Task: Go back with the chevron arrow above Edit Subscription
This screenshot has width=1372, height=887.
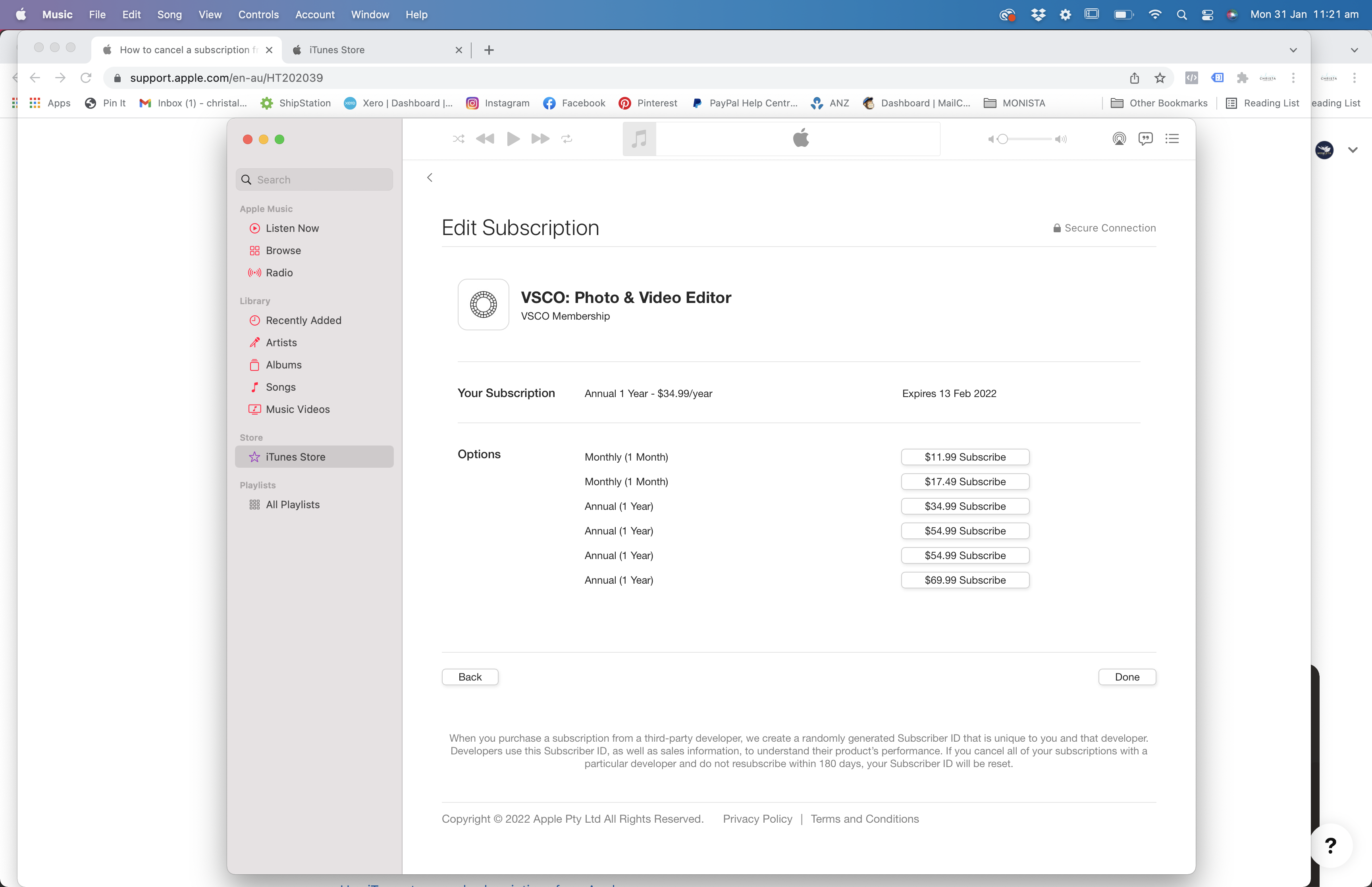Action: pyautogui.click(x=430, y=177)
